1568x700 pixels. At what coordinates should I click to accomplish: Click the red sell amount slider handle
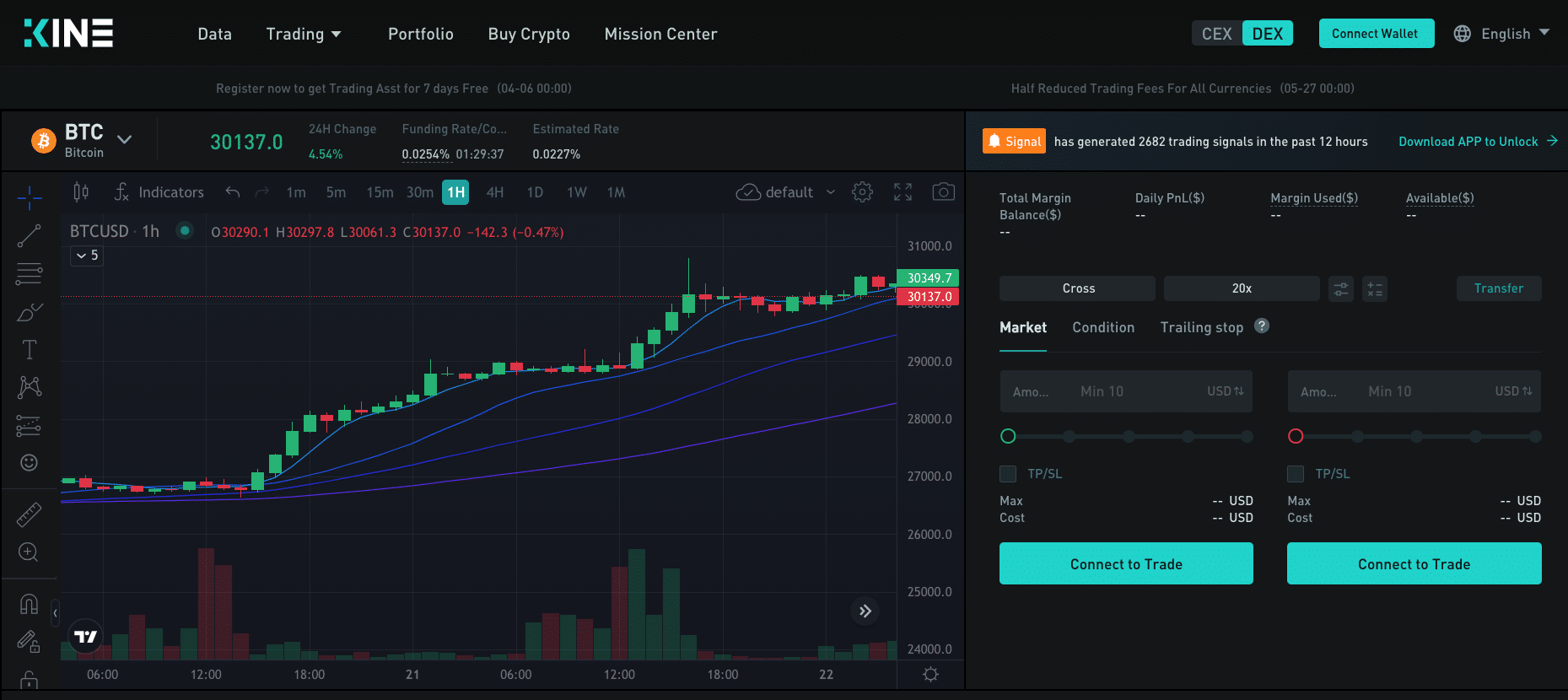click(1296, 436)
